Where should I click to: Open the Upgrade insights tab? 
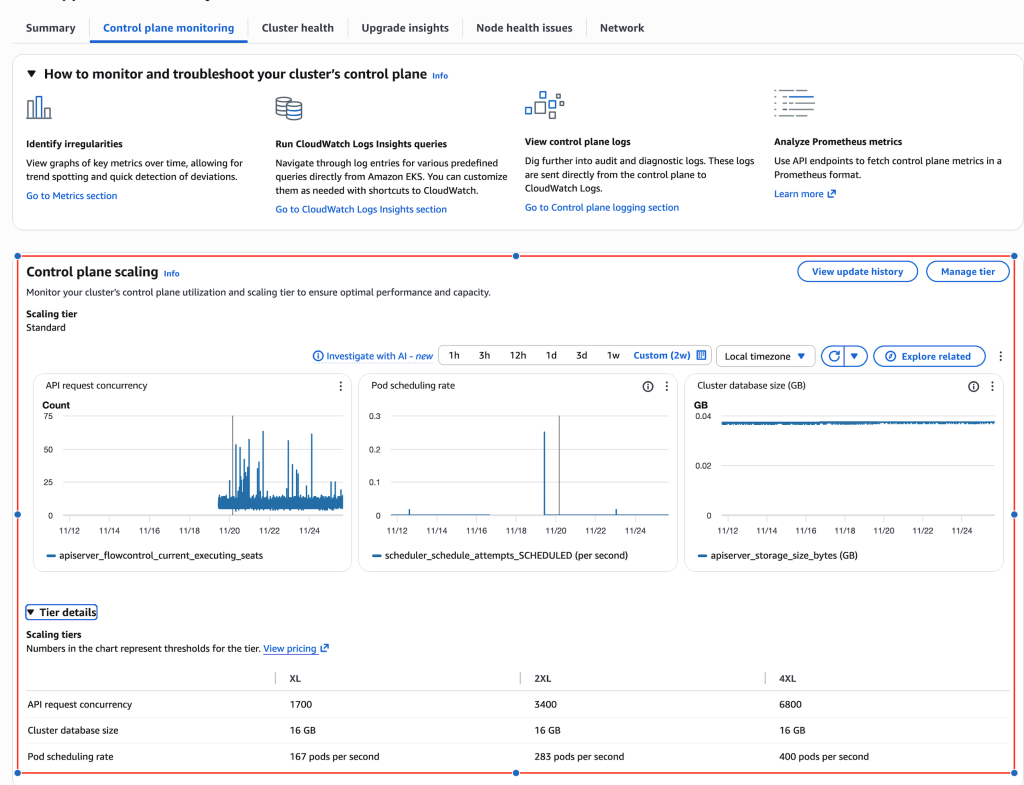pos(404,28)
